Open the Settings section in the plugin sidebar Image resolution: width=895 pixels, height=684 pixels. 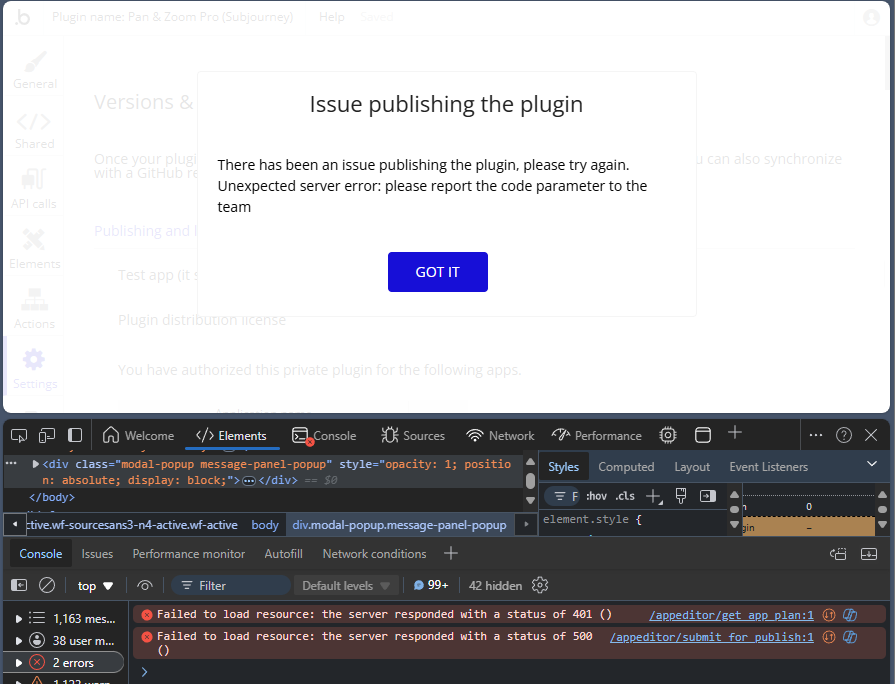pyautogui.click(x=34, y=368)
